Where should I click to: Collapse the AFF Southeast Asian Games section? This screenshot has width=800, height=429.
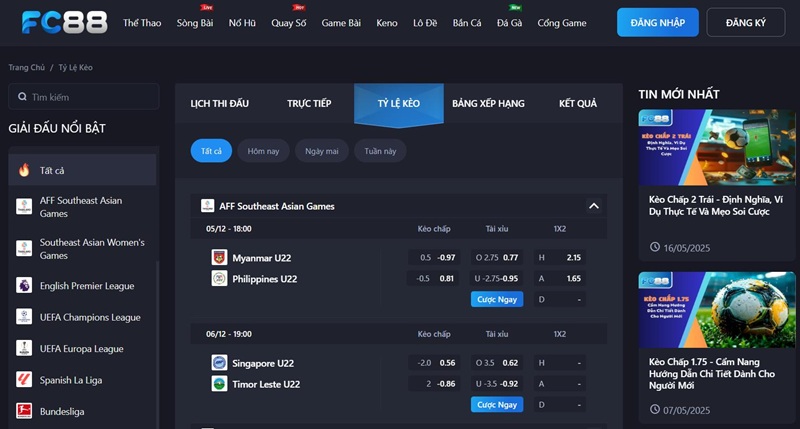pyautogui.click(x=593, y=206)
